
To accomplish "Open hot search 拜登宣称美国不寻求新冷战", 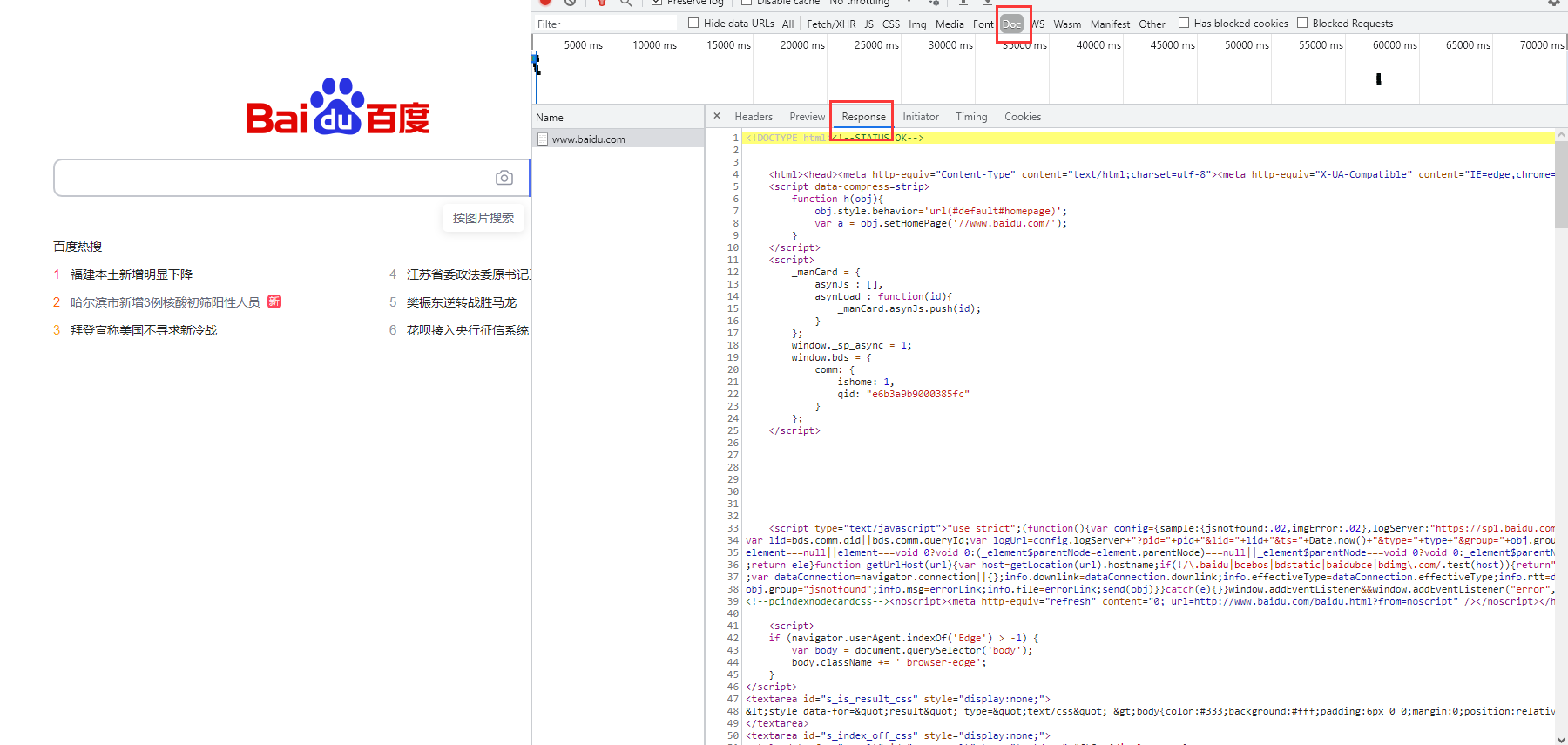I will pos(144,330).
